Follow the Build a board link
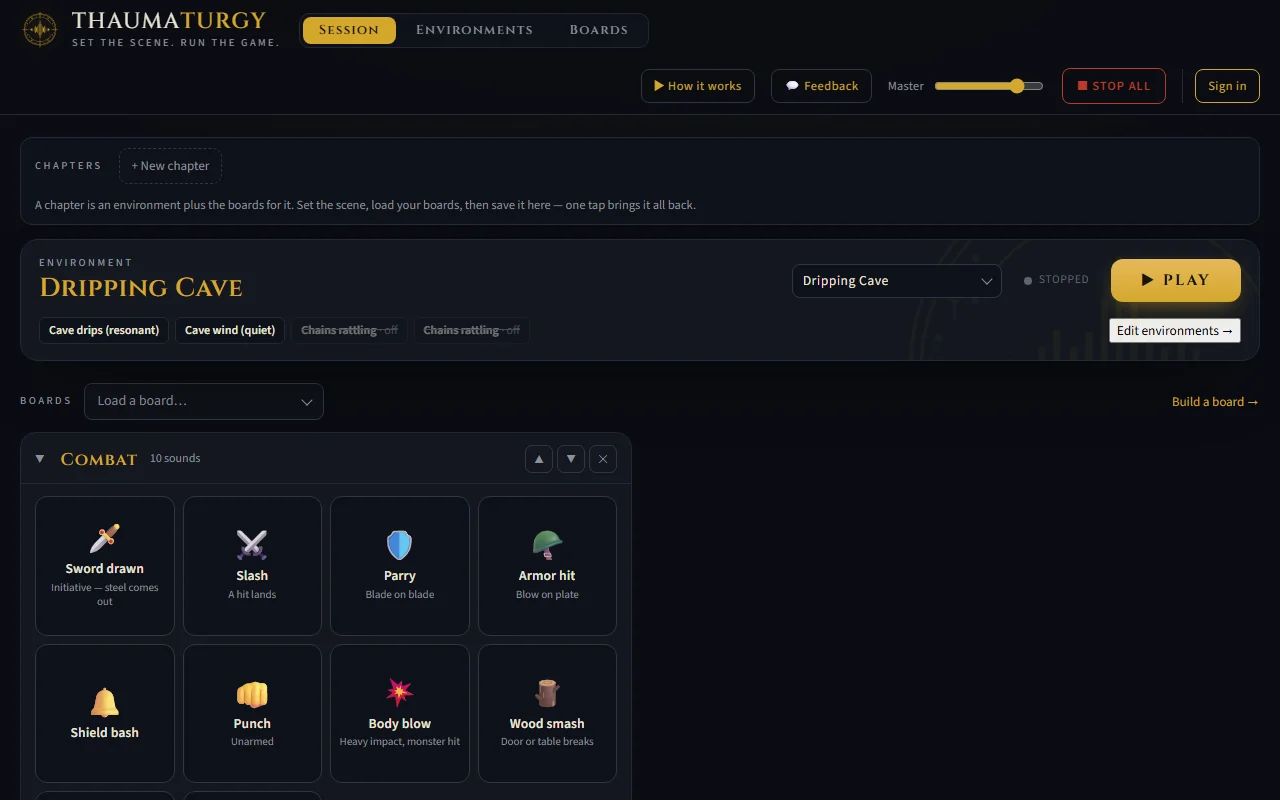The width and height of the screenshot is (1280, 800). pos(1215,402)
